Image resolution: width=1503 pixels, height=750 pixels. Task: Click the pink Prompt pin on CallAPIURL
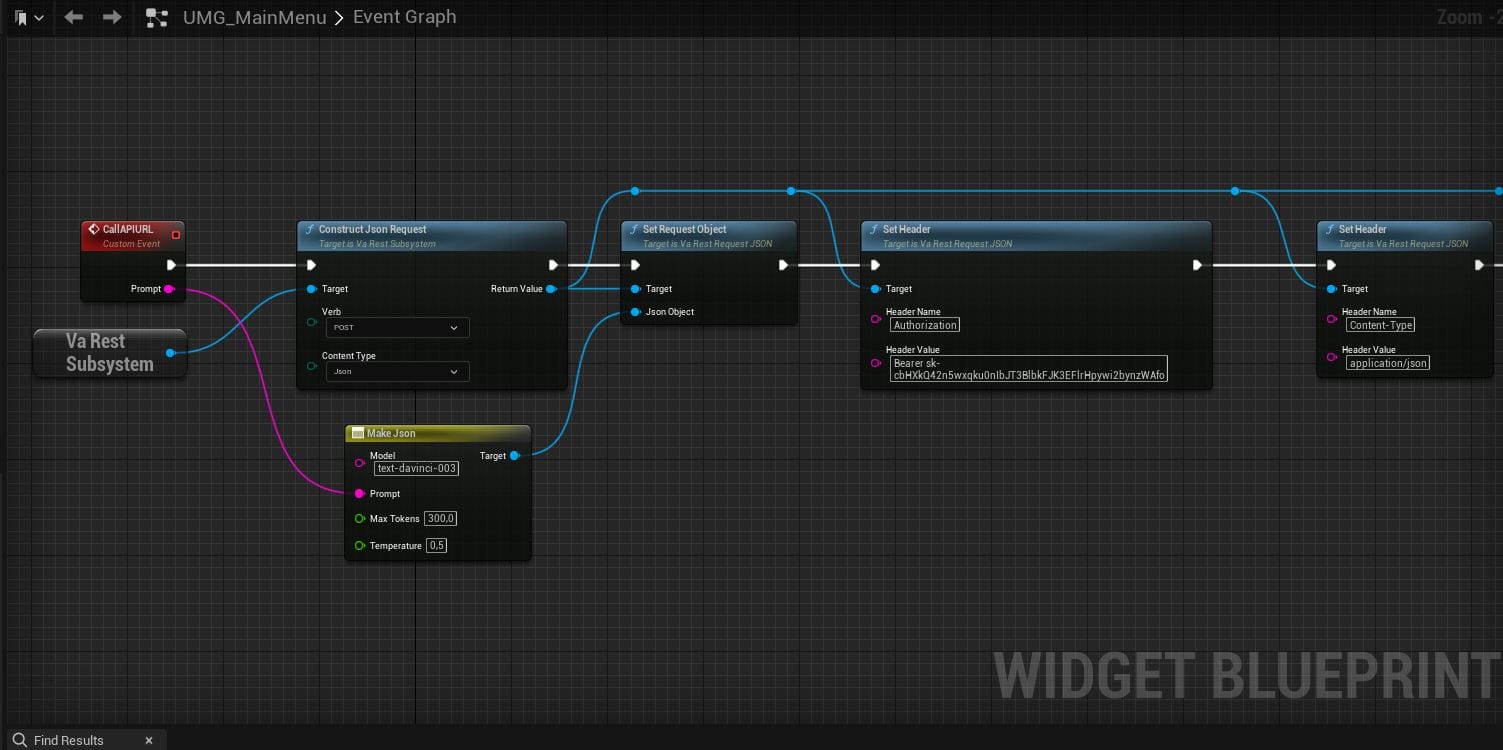(x=168, y=289)
